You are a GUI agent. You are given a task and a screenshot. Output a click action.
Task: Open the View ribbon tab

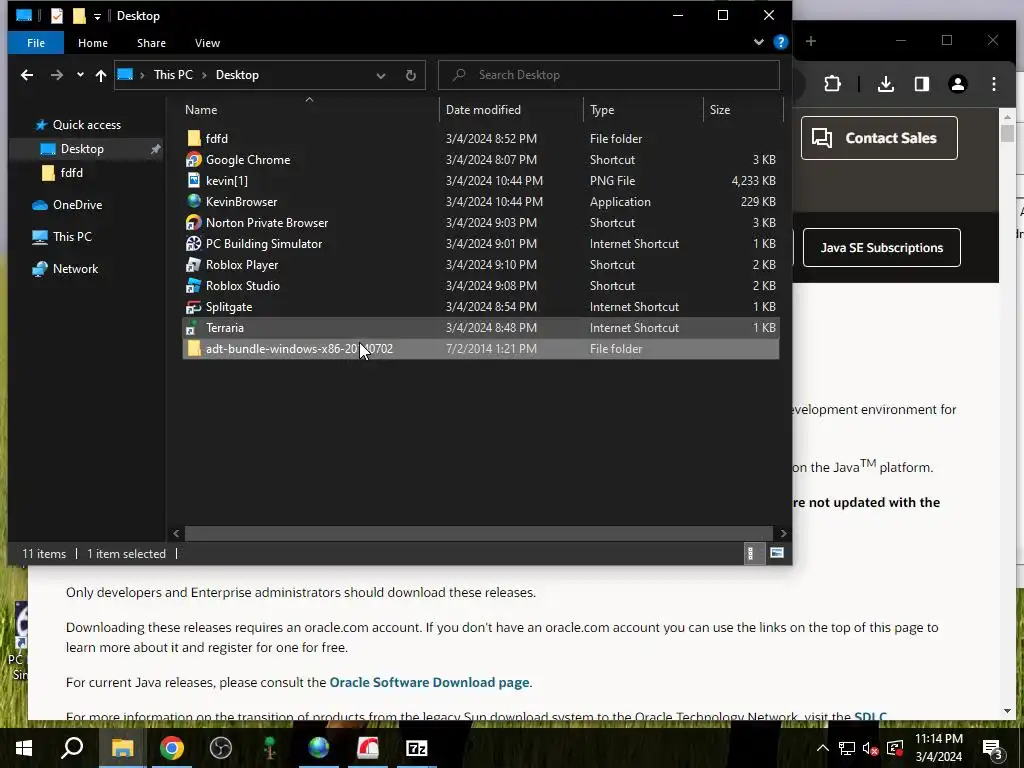tap(207, 43)
